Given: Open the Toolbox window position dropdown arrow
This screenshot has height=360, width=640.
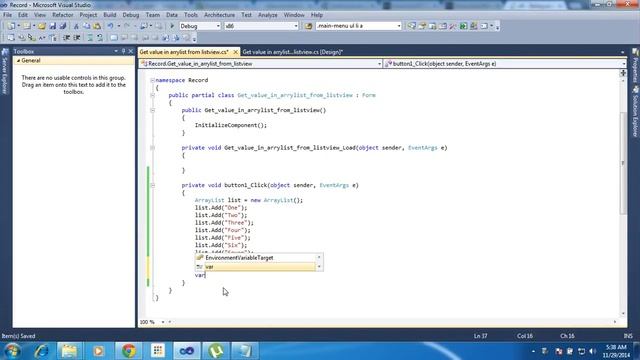Looking at the screenshot, I should (x=116, y=51).
